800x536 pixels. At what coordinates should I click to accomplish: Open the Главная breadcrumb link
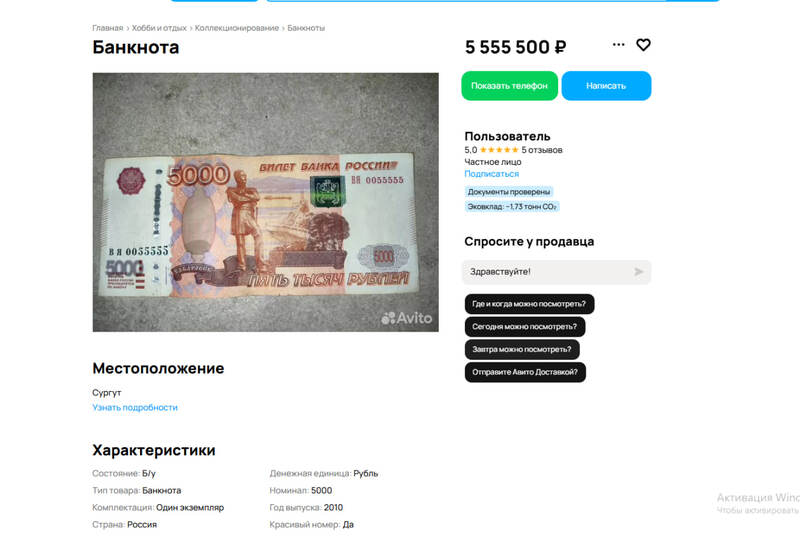[108, 28]
